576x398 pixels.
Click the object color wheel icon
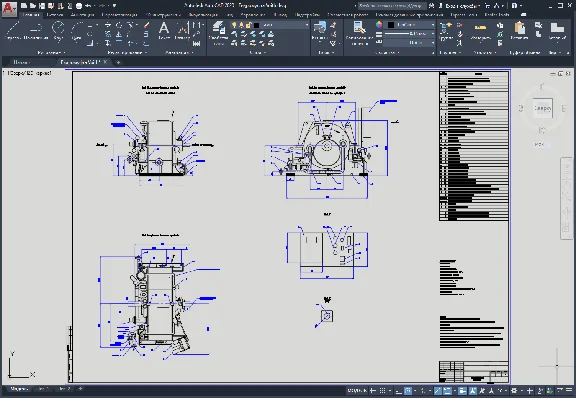379,25
